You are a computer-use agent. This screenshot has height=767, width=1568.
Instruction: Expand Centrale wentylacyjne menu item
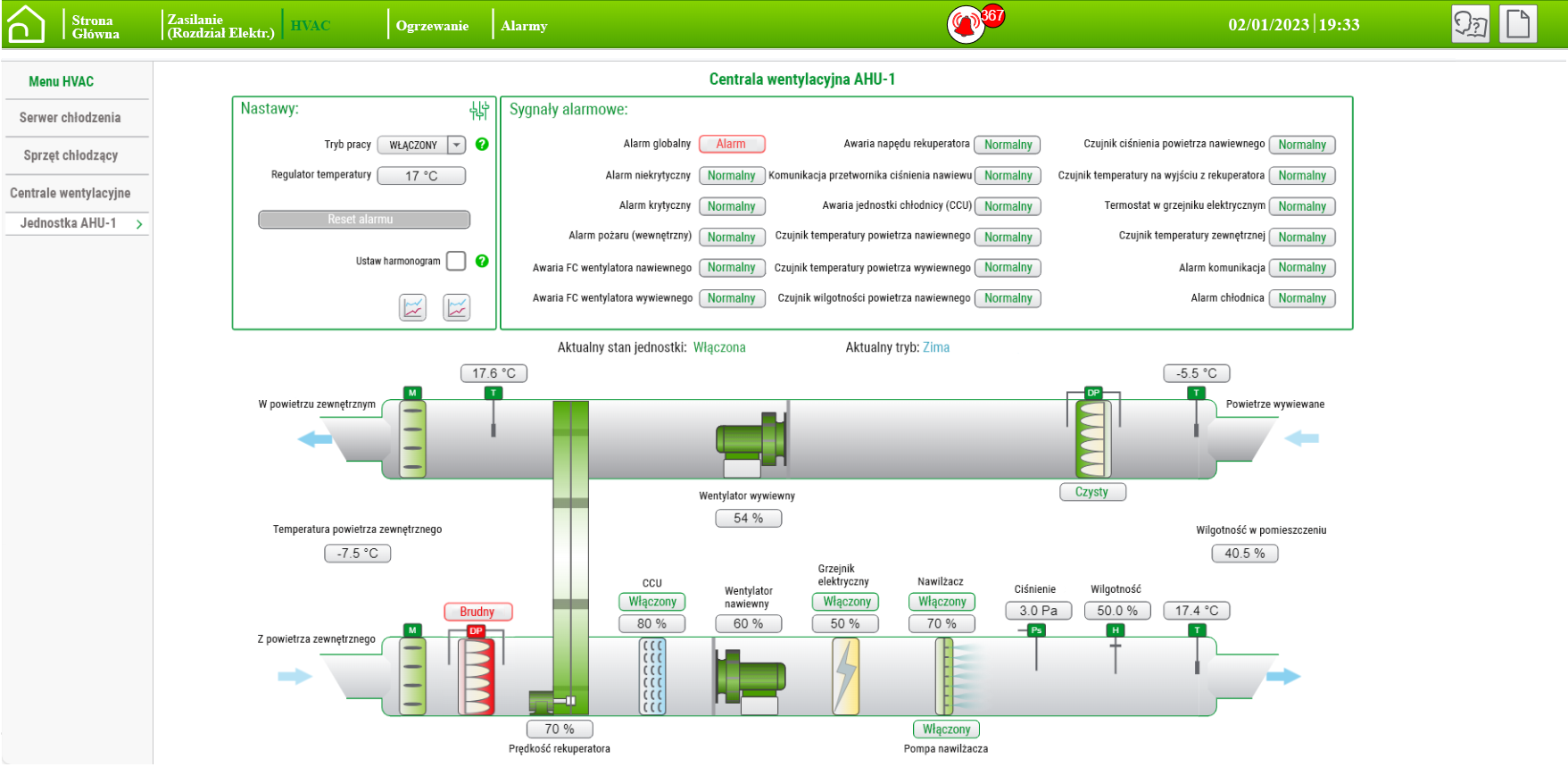(x=71, y=193)
